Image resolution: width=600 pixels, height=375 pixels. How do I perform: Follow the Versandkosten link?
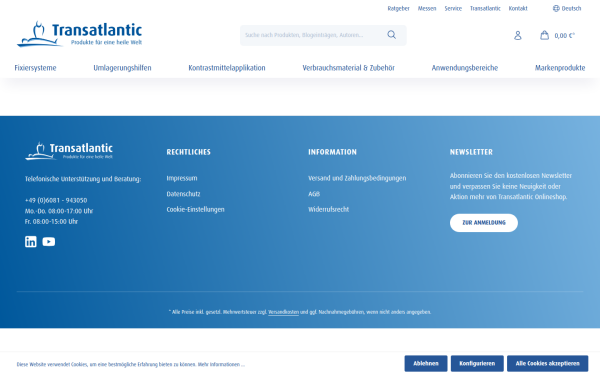click(283, 312)
